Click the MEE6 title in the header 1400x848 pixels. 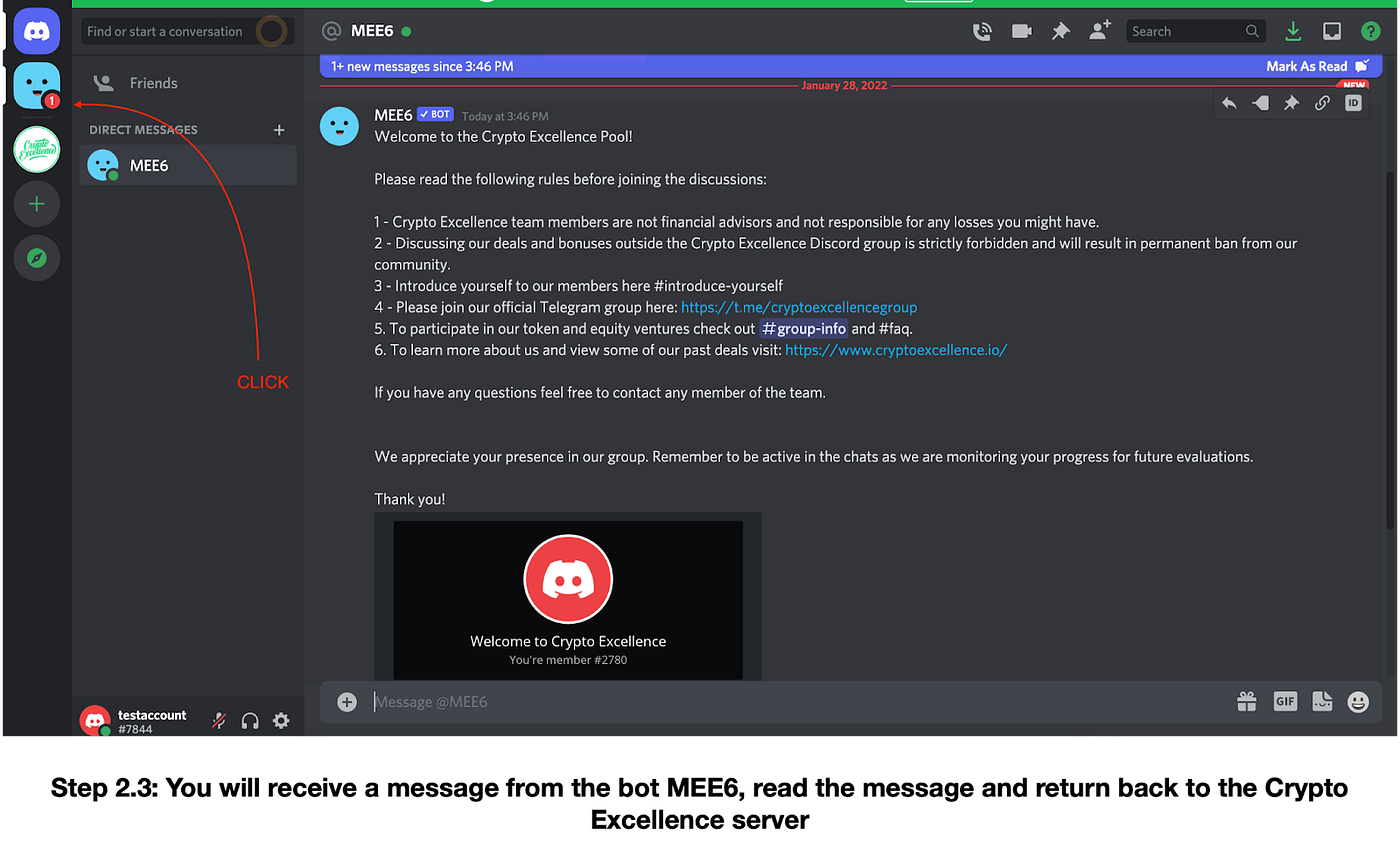tap(371, 31)
